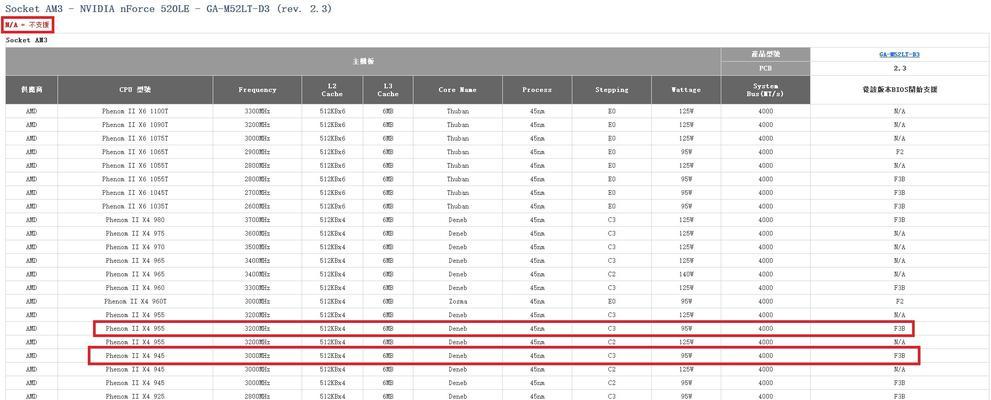Click 512KBx6 cache cell in the 1075T row
Screen dimensions: 991x400
(x=332, y=138)
